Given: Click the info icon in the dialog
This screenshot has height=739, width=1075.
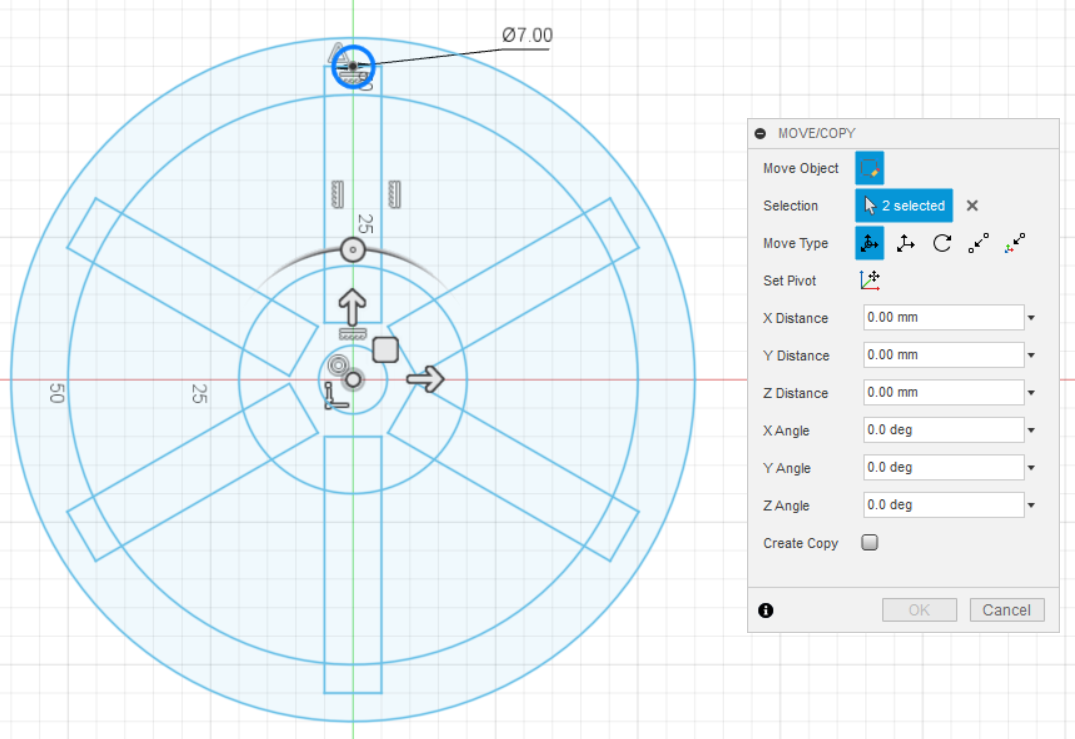Looking at the screenshot, I should click(766, 610).
